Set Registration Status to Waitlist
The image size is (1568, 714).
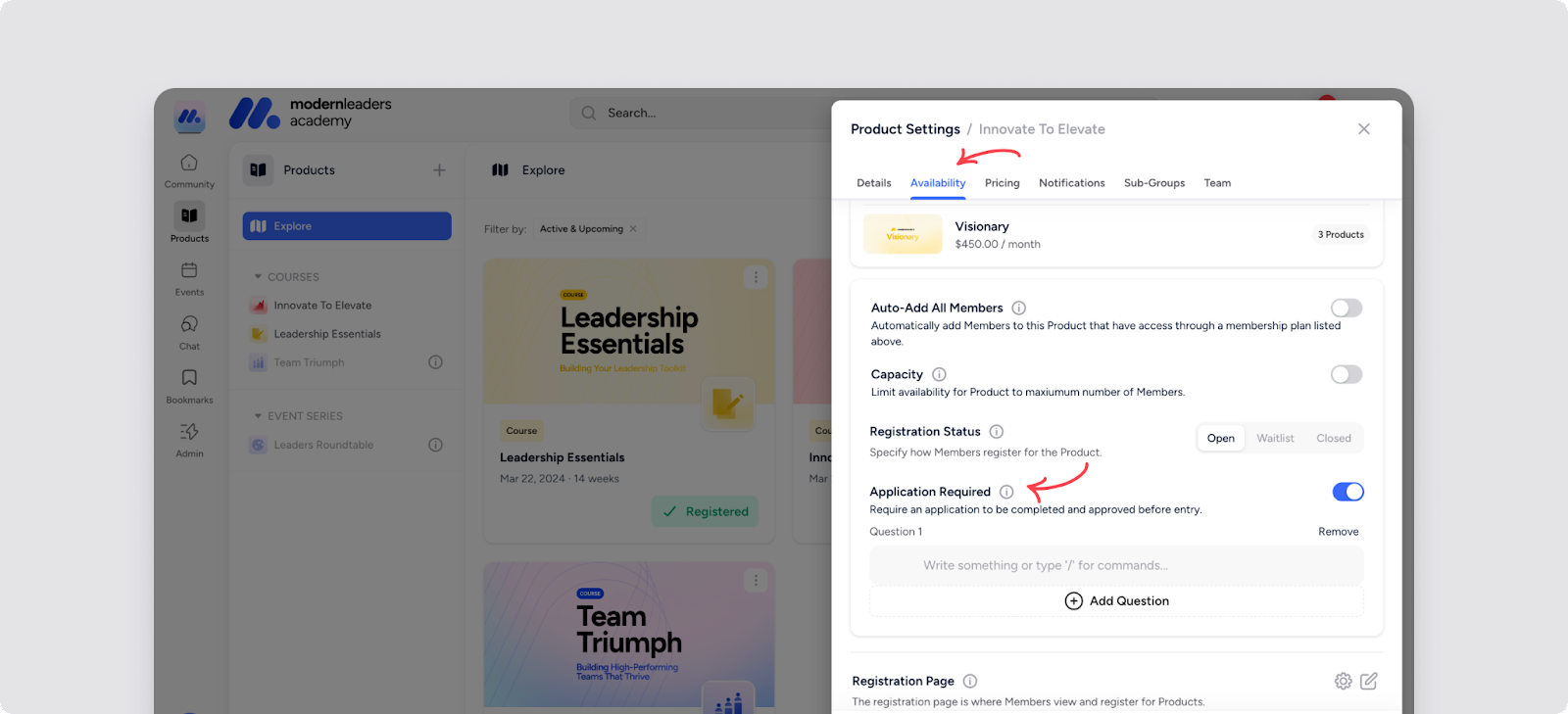tap(1275, 438)
